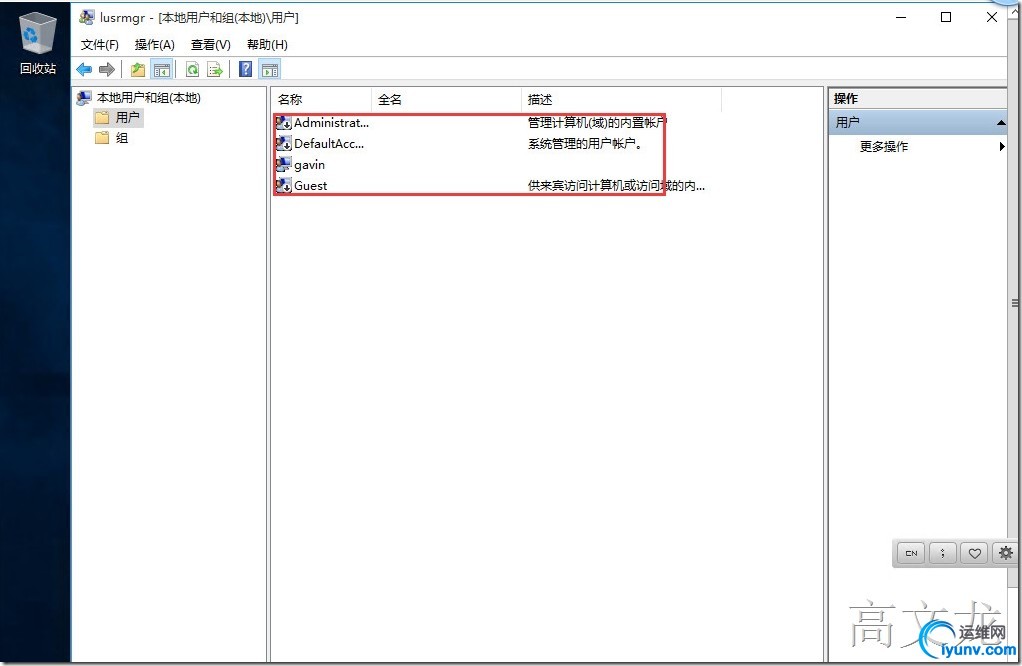1022x666 pixels.
Task: Open the 文件(F) menu
Action: tap(100, 44)
